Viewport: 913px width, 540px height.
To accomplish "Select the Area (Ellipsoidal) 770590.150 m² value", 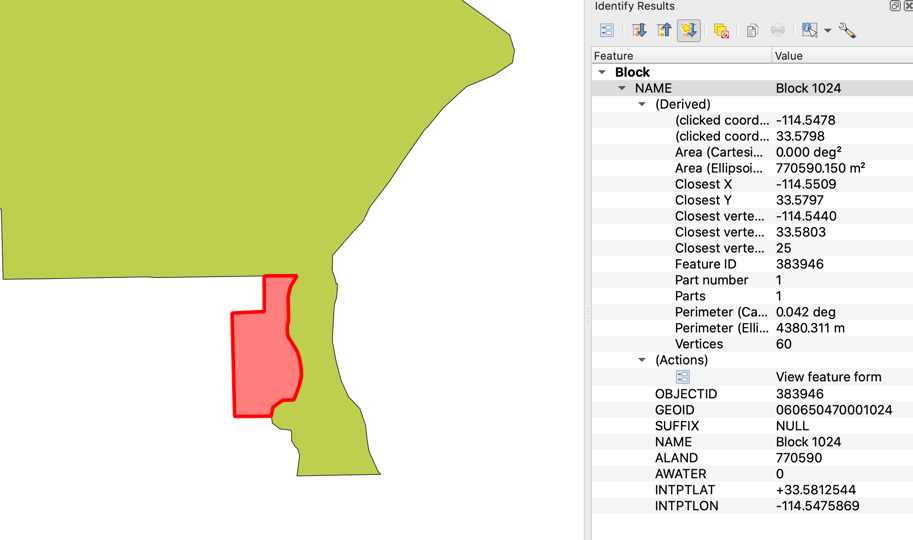I will coord(820,168).
